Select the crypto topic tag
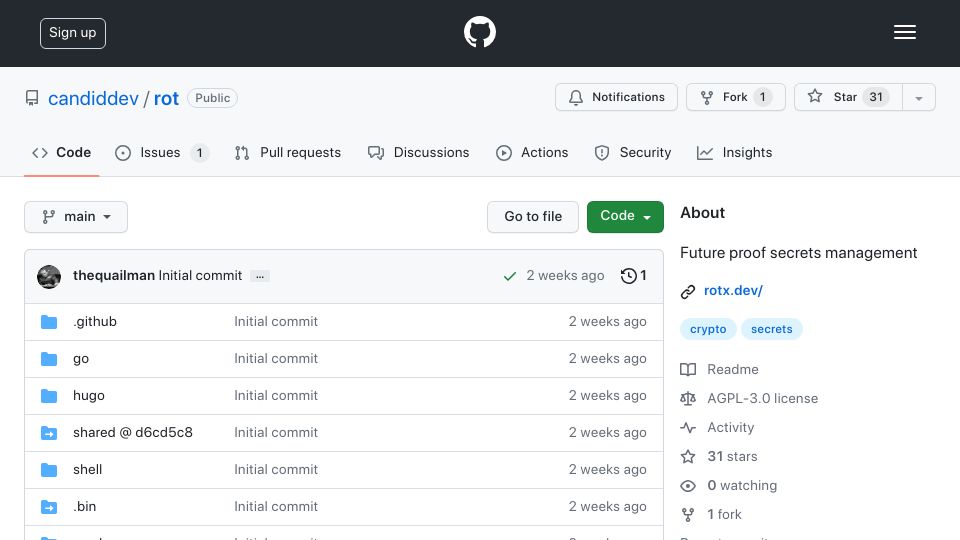 pyautogui.click(x=708, y=329)
